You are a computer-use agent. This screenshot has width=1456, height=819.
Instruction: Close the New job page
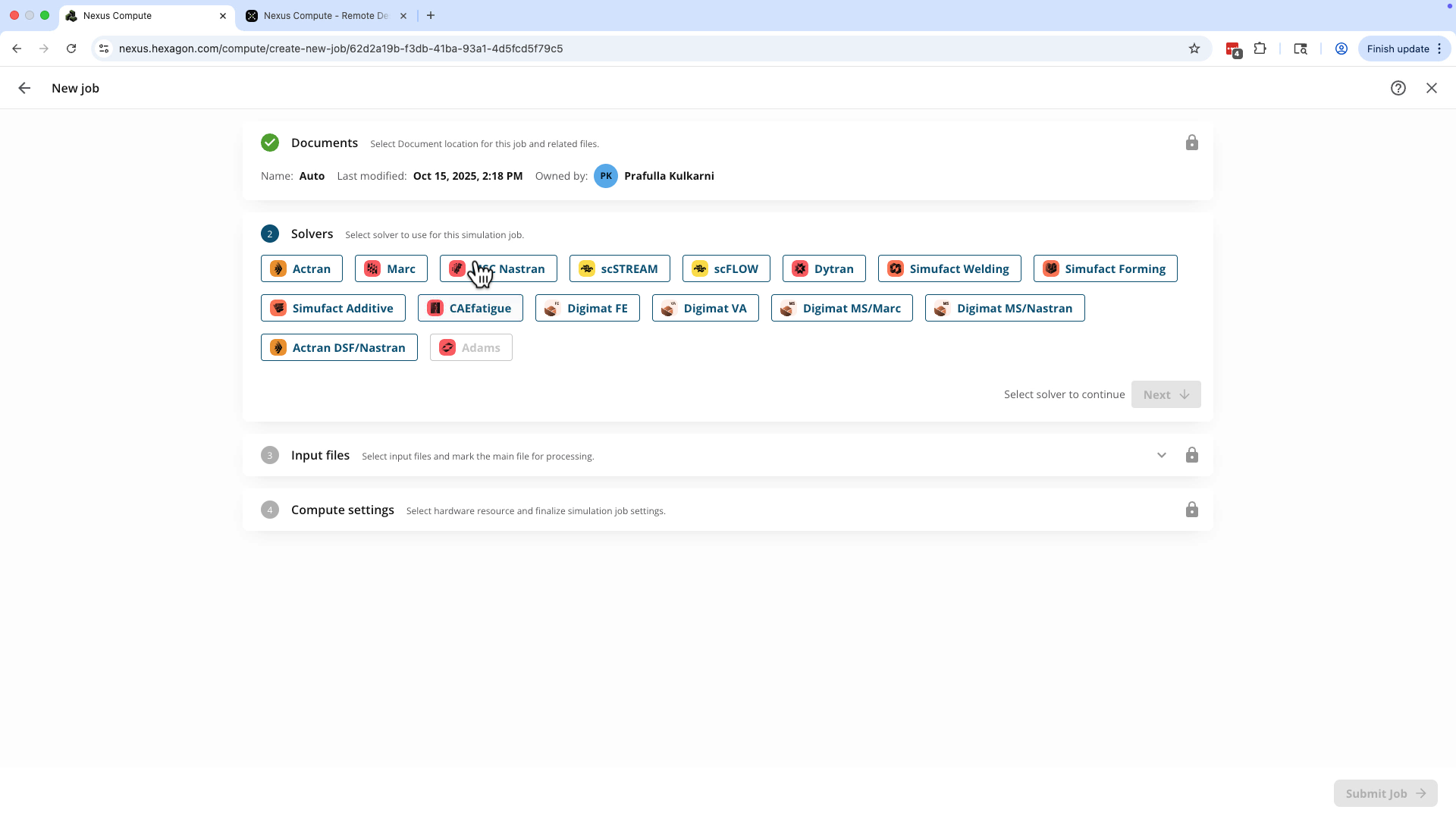click(x=1432, y=88)
